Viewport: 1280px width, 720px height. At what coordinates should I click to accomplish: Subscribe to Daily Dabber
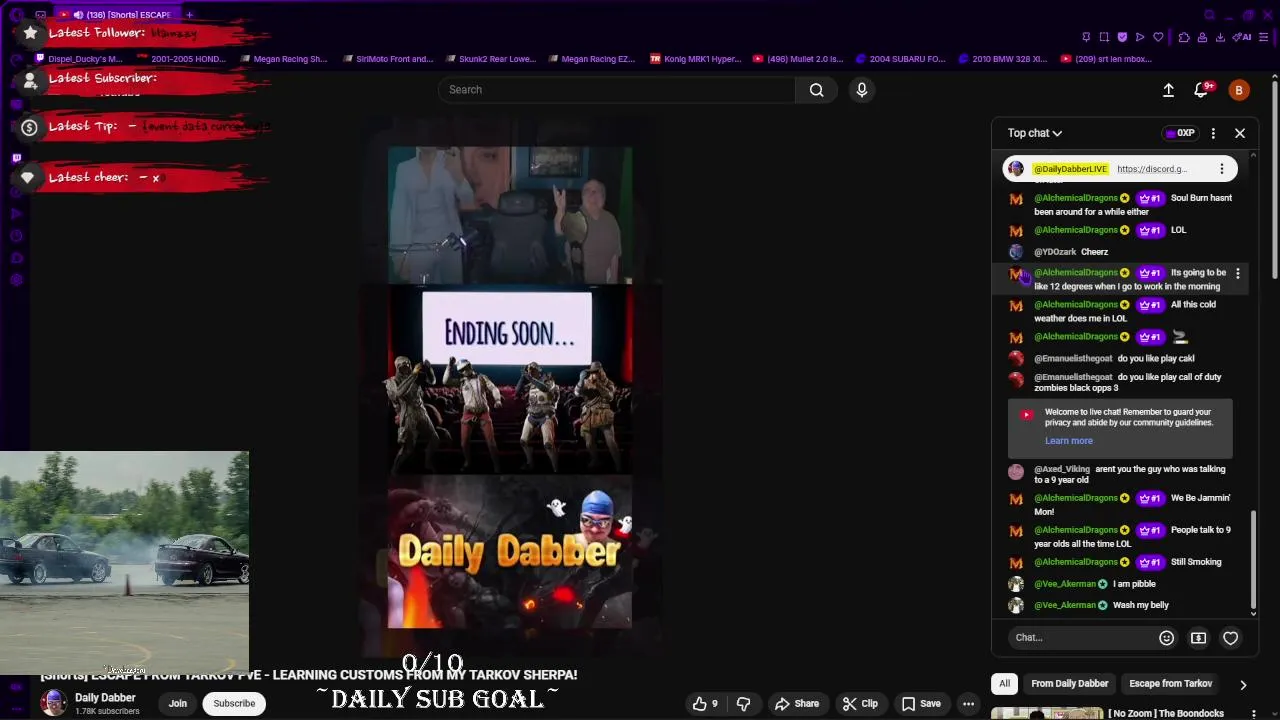point(234,704)
